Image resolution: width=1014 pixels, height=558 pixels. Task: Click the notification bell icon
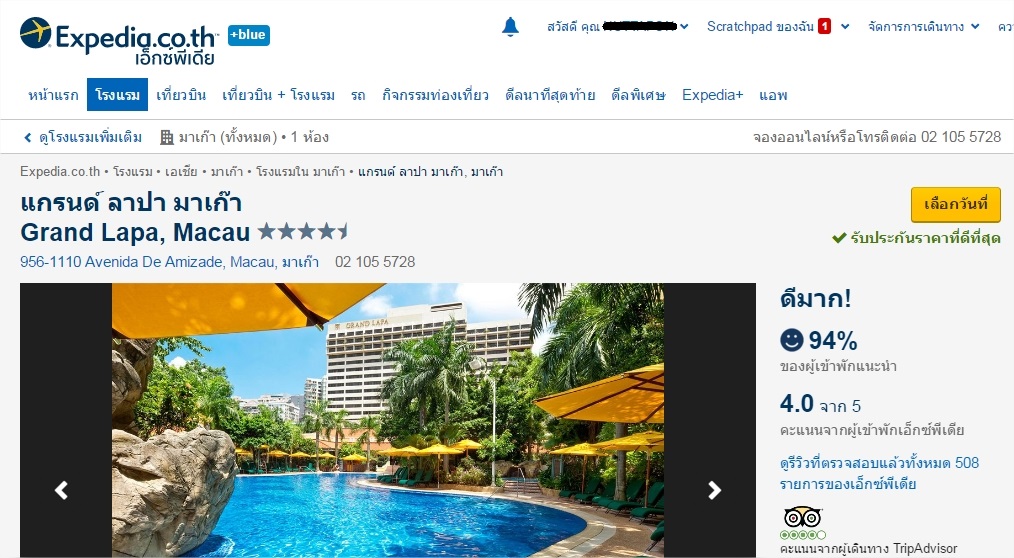[510, 27]
